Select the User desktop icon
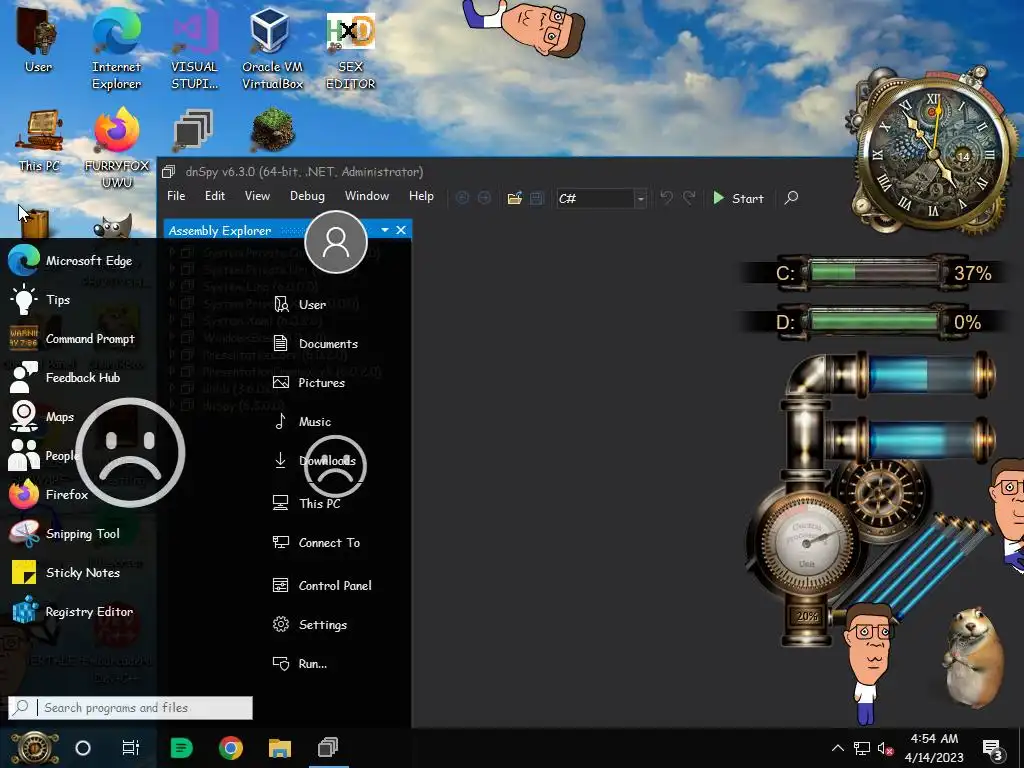 [38, 40]
